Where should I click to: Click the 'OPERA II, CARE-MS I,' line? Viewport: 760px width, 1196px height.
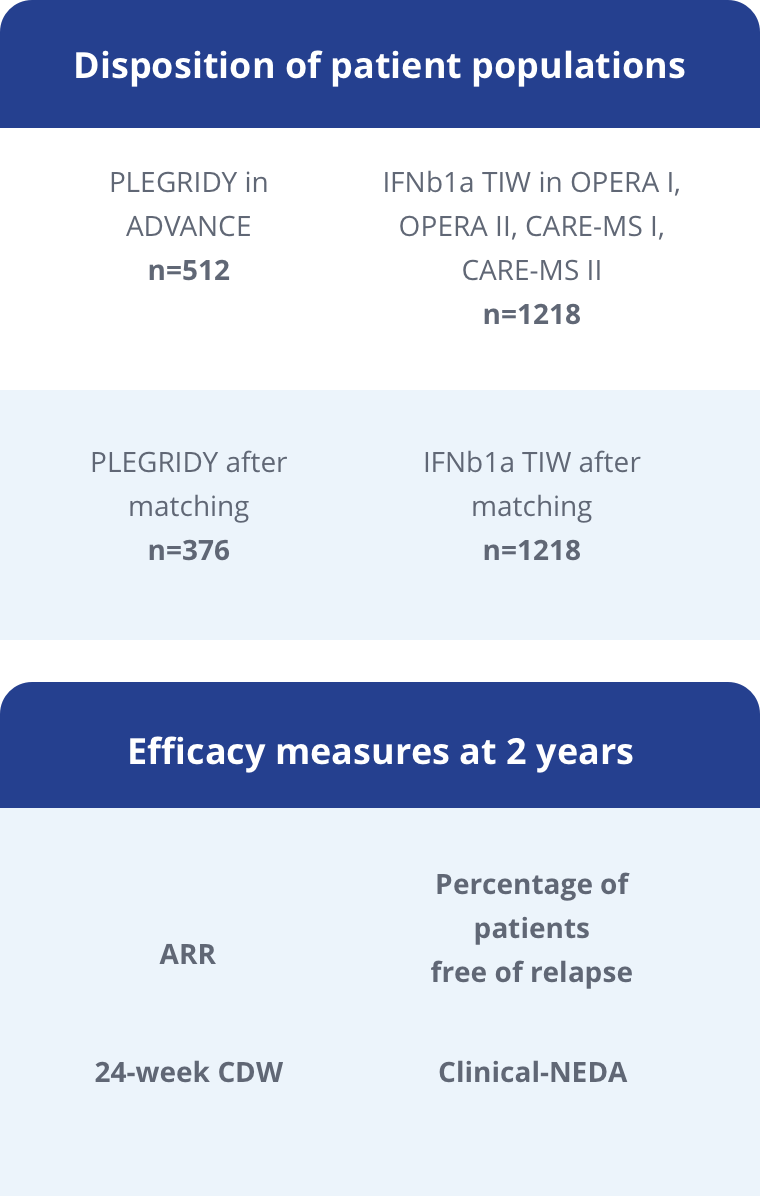[x=532, y=227]
